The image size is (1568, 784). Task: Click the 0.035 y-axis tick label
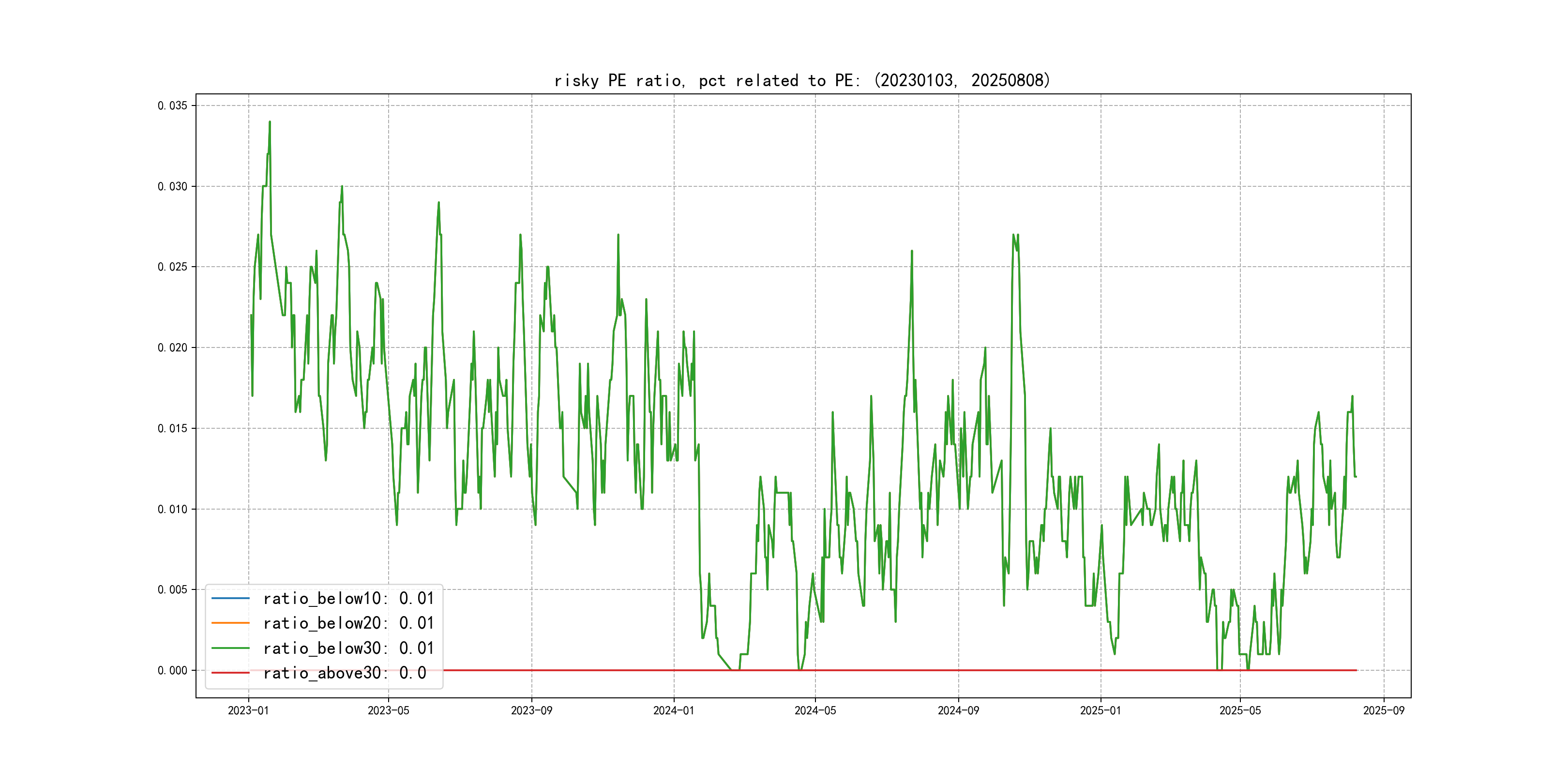tap(172, 106)
